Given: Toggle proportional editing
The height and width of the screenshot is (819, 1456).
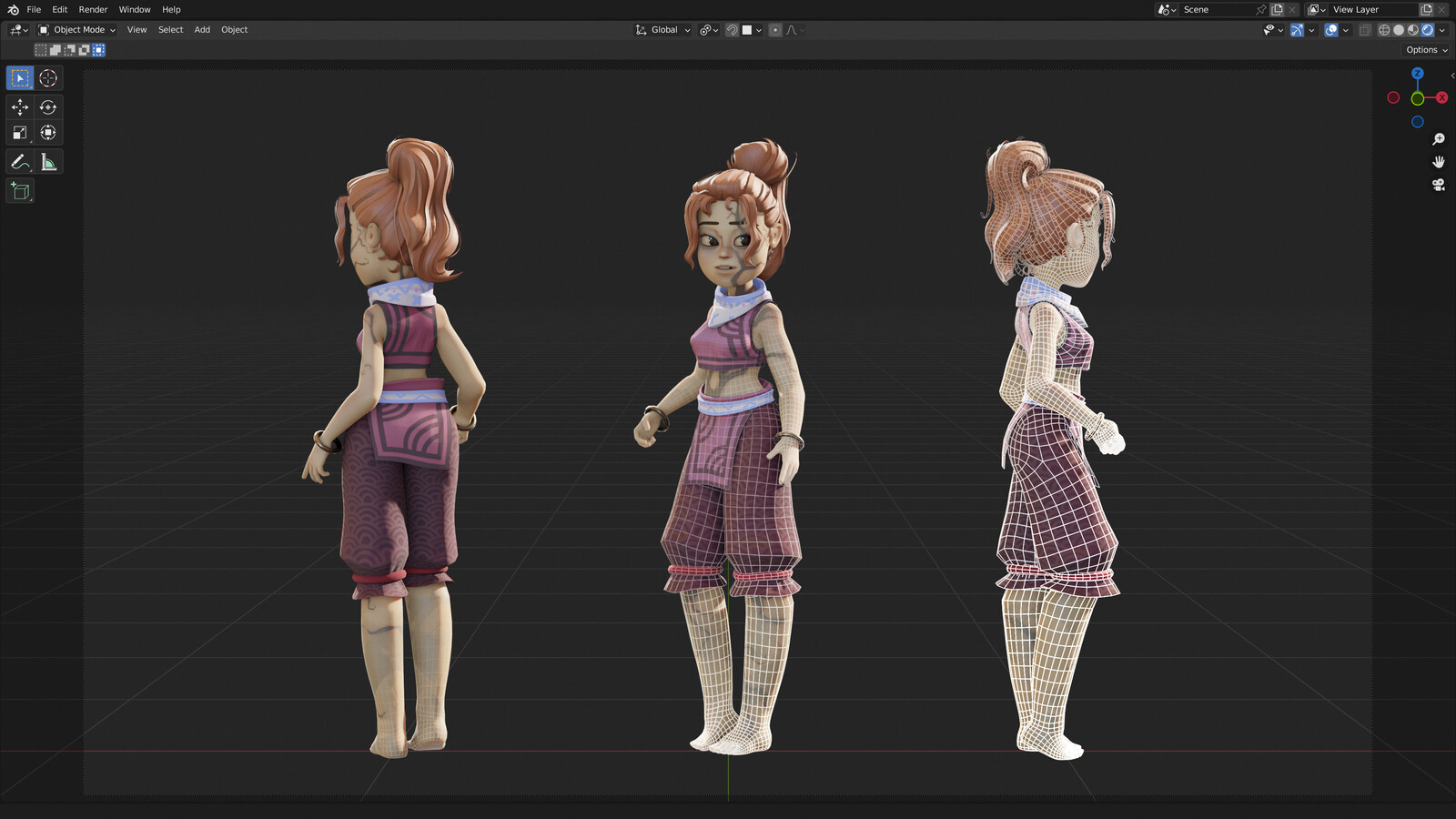Looking at the screenshot, I should [775, 30].
